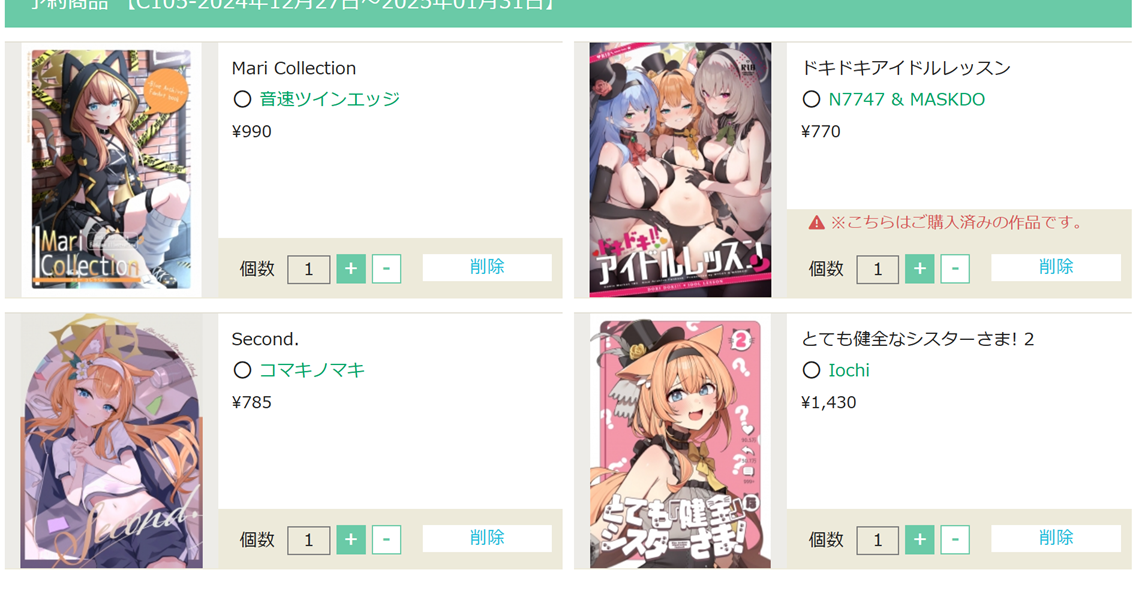Increase quantity of Second. item
Screen dimensions: 1145x597
351,540
